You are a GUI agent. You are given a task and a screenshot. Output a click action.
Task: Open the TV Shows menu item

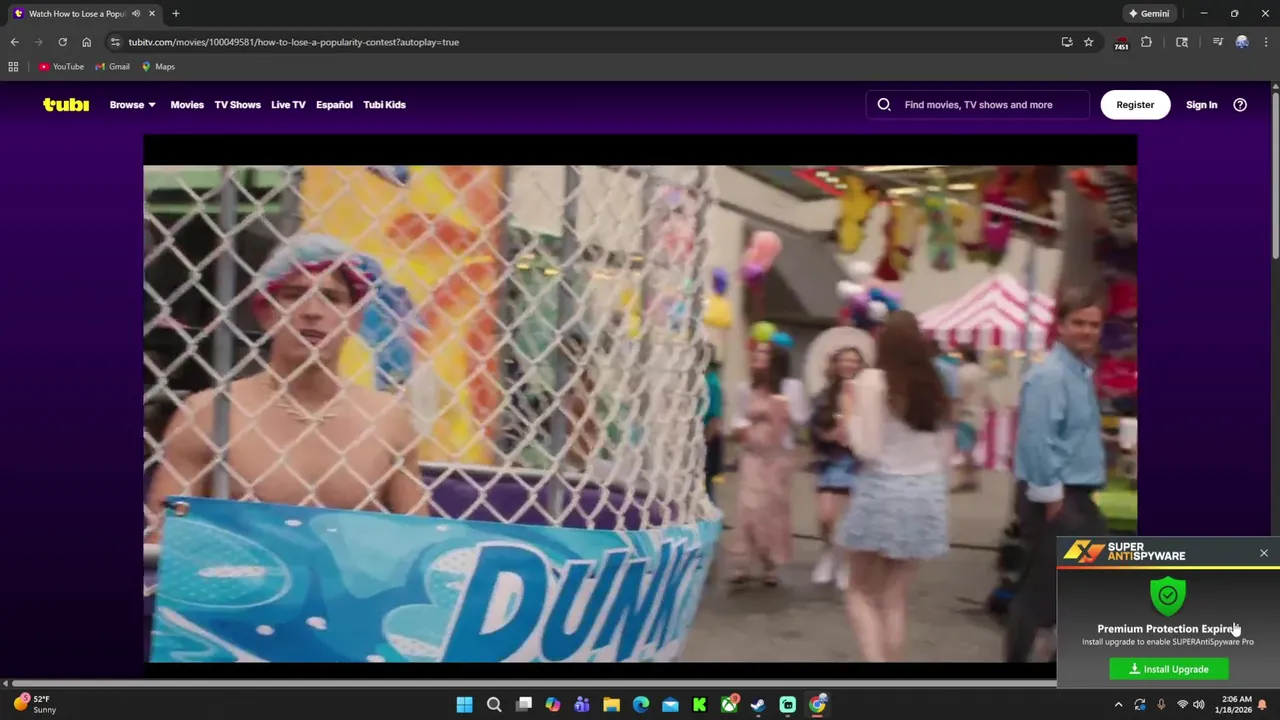(237, 104)
